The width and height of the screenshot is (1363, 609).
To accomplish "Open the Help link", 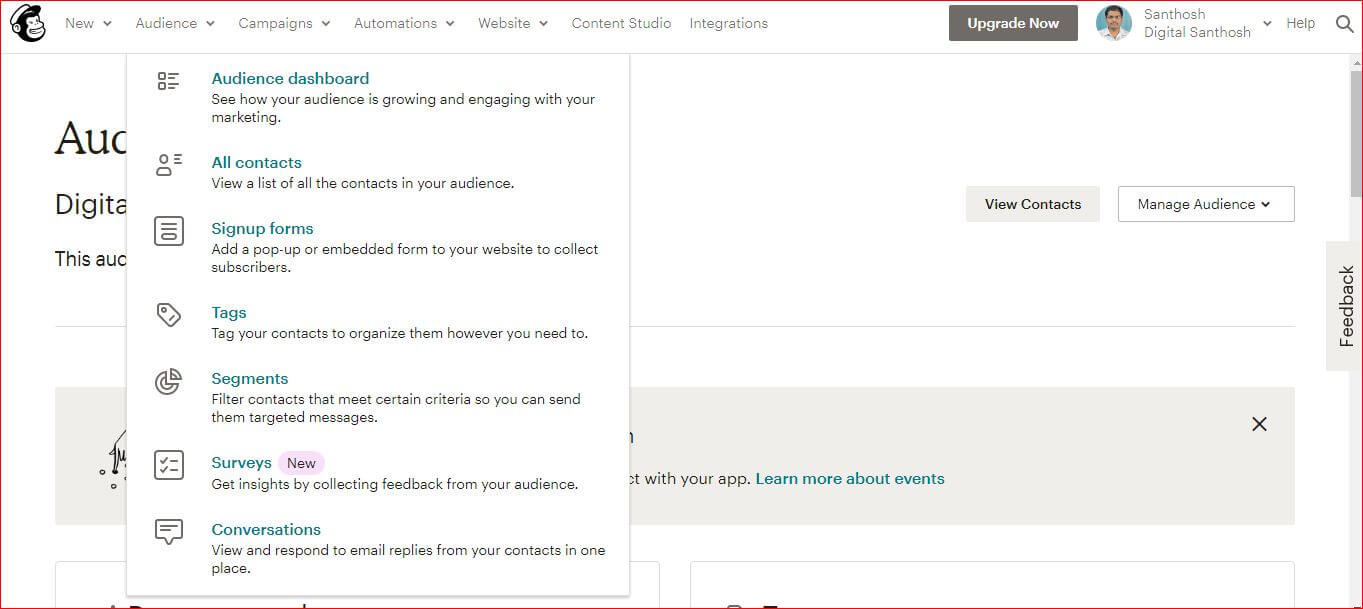I will tap(1300, 23).
